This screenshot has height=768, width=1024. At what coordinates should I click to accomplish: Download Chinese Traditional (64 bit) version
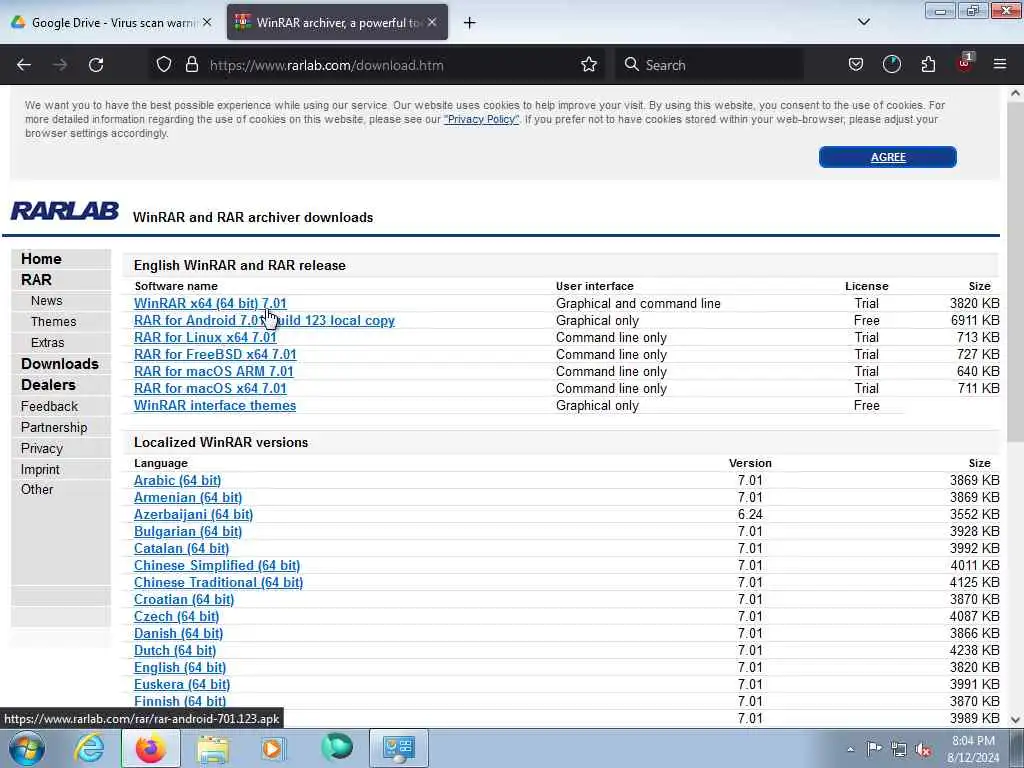click(218, 583)
